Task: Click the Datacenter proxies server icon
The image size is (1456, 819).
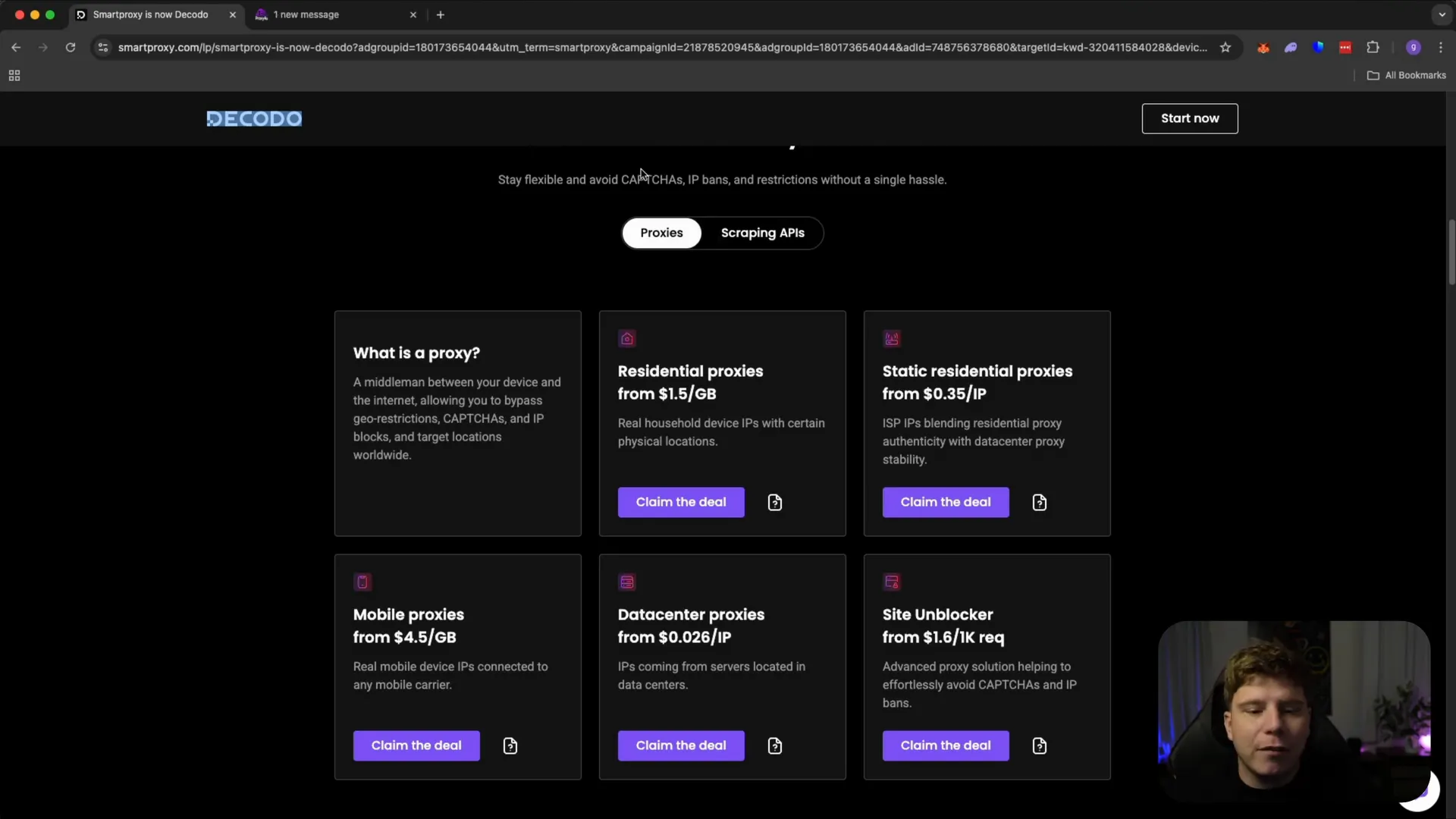Action: point(626,582)
